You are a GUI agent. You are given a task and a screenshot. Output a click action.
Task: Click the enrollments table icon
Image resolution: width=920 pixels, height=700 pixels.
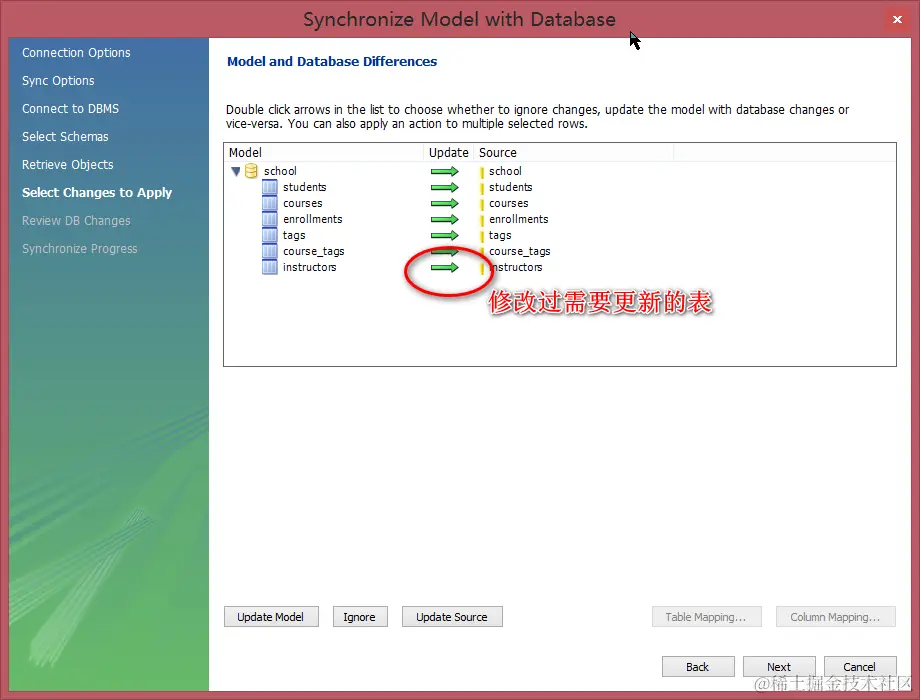pyautogui.click(x=269, y=219)
